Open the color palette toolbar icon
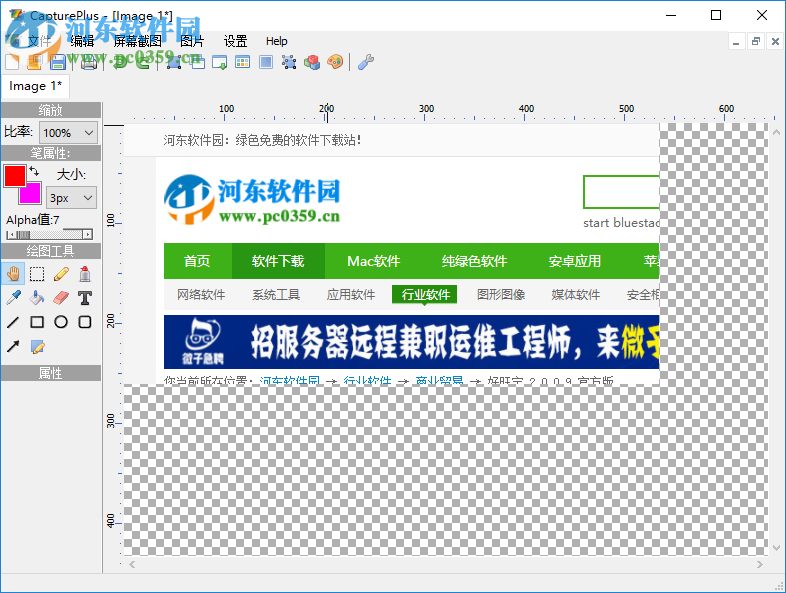The image size is (786, 593). (335, 62)
